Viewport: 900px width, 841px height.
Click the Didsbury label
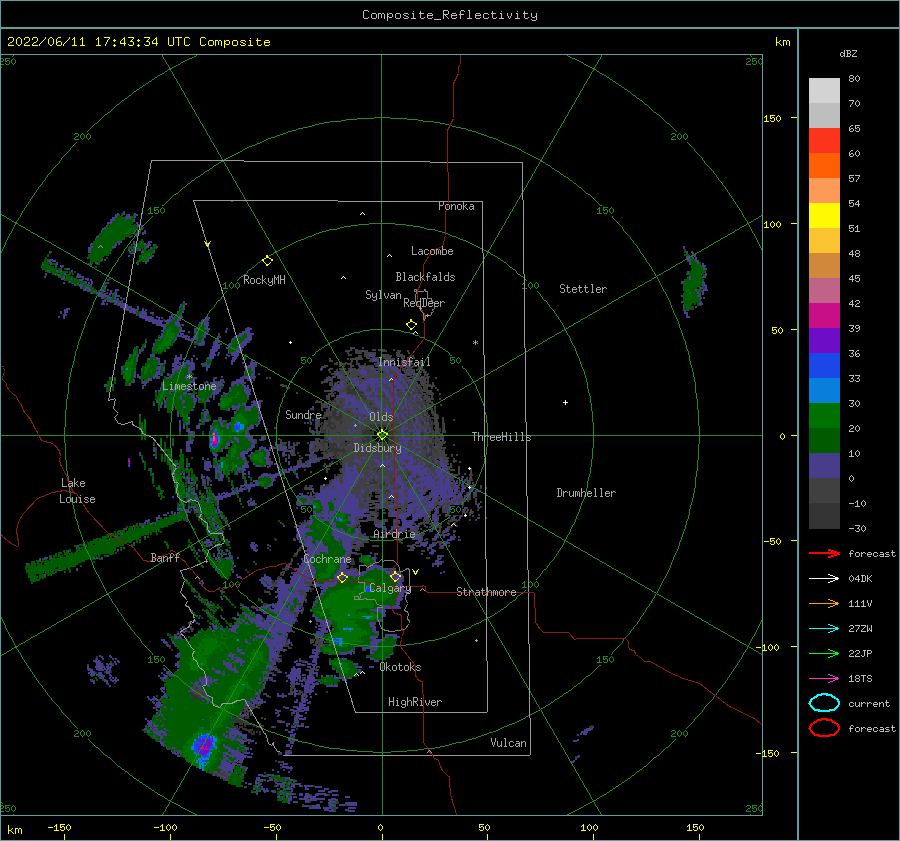click(x=377, y=448)
